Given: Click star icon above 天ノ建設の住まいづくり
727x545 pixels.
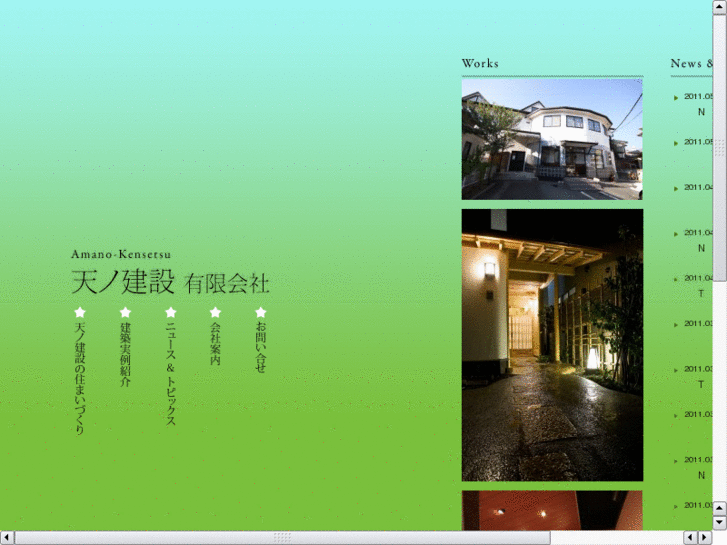Looking at the screenshot, I should (80, 312).
